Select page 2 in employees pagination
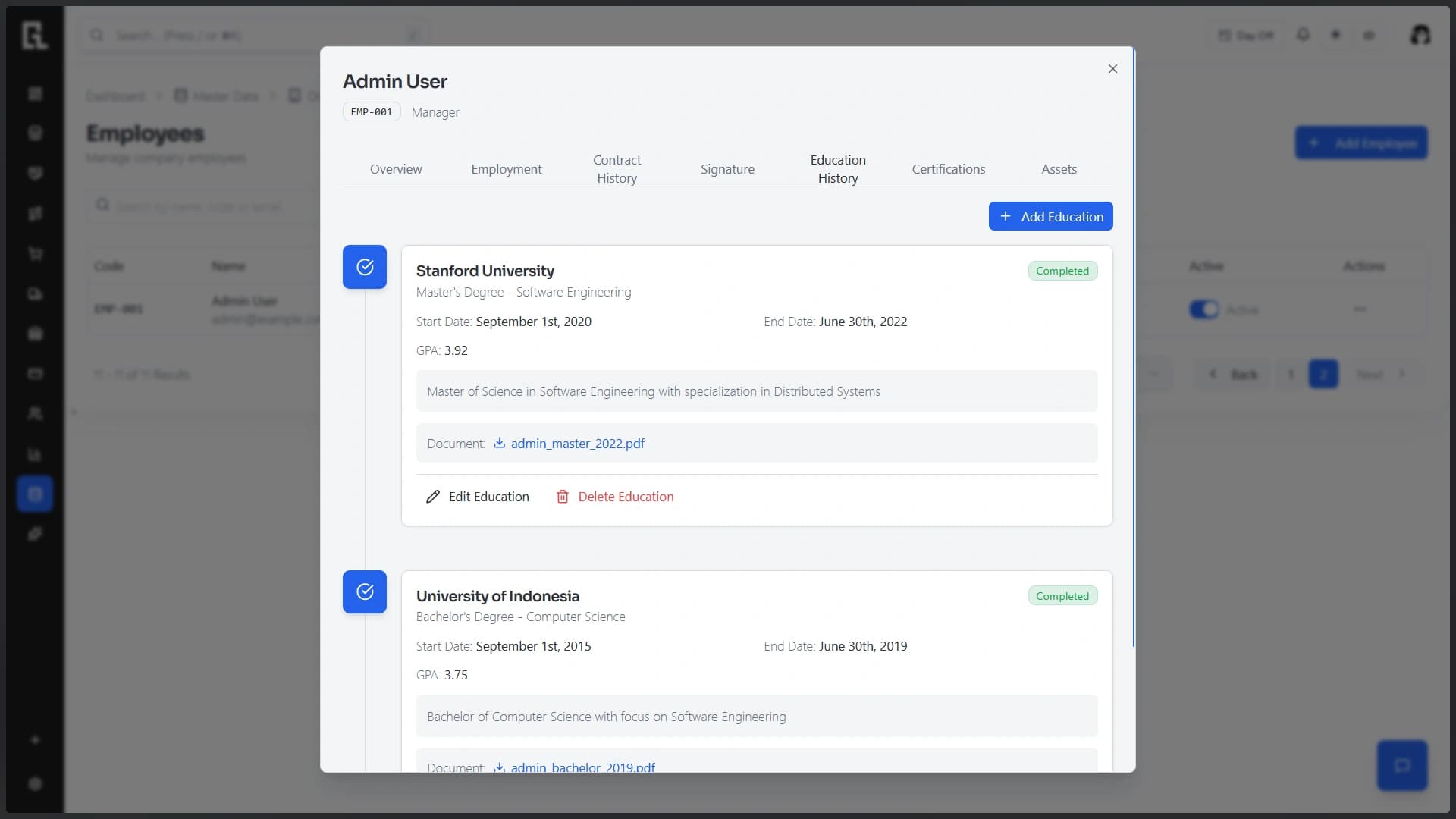Viewport: 1456px width, 819px height. pyautogui.click(x=1323, y=374)
